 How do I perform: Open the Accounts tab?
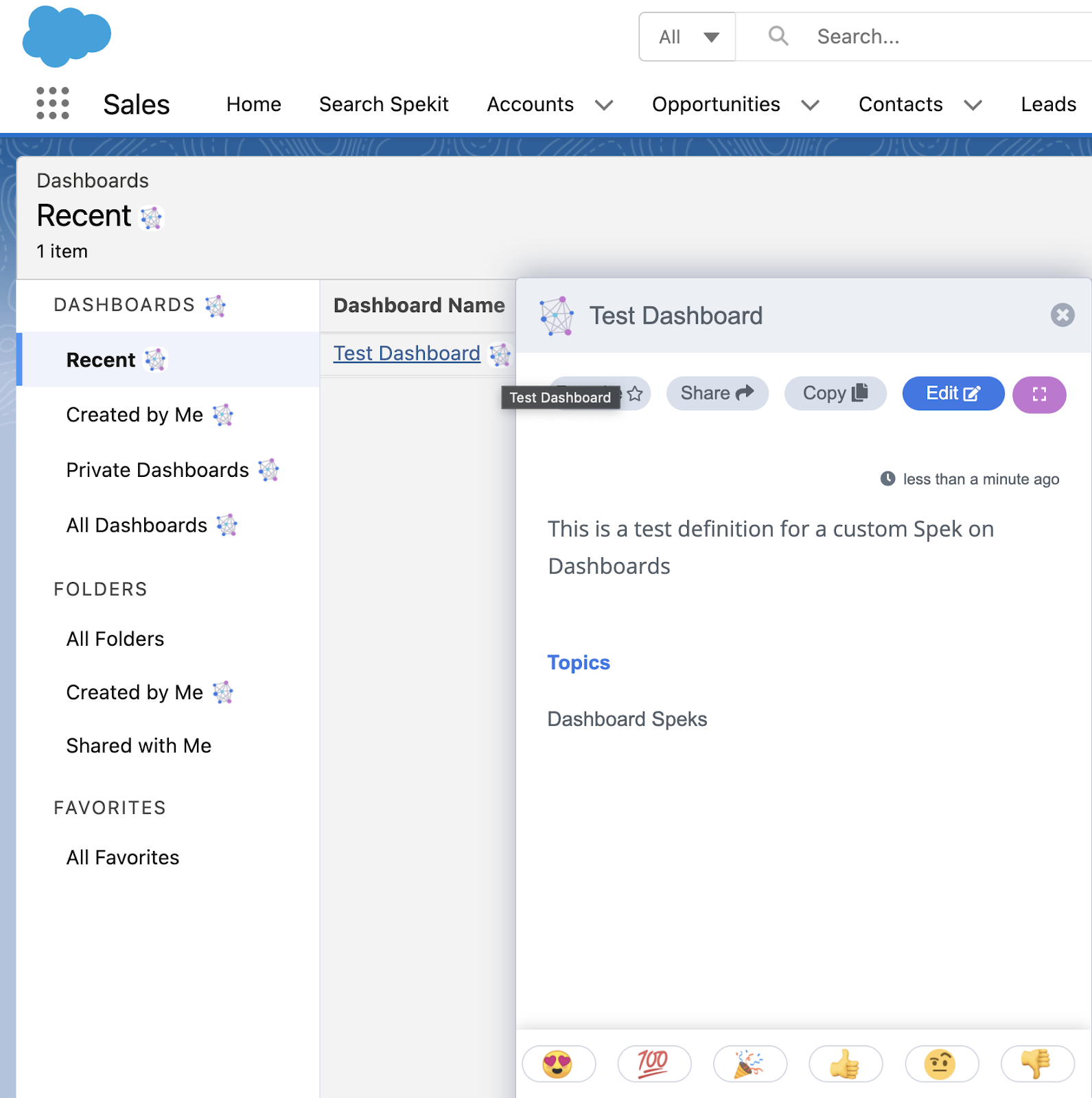point(530,104)
